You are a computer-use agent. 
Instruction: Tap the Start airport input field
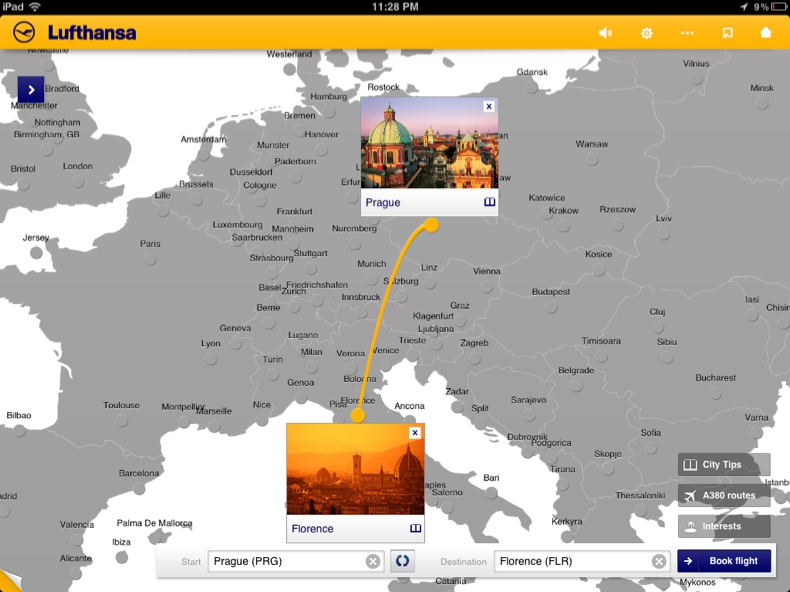tap(285, 562)
